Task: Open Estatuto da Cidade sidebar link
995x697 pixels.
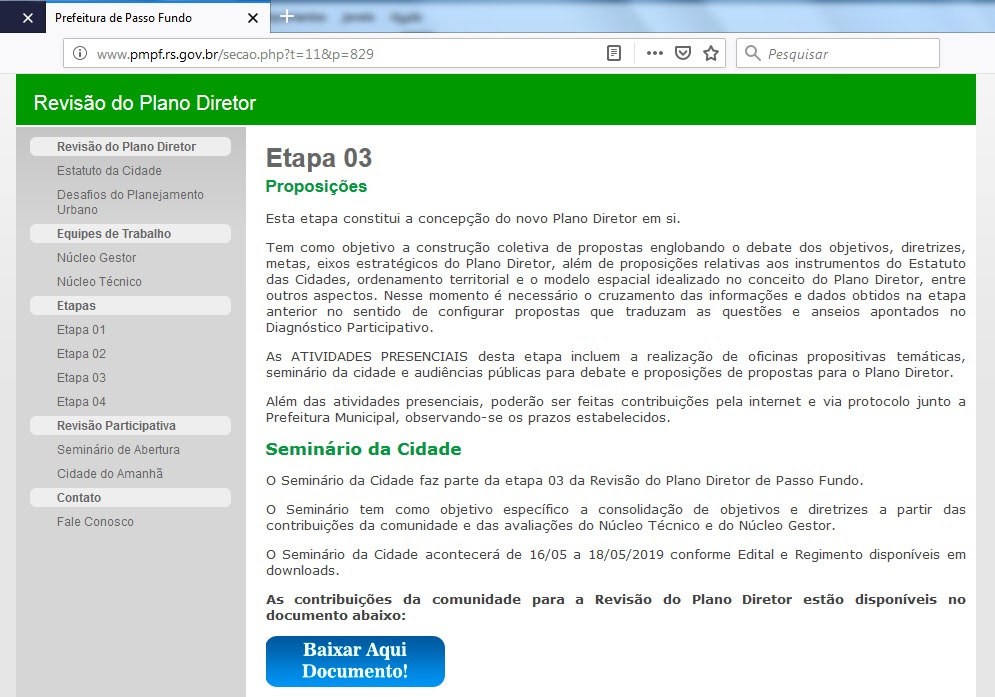Action: (109, 171)
